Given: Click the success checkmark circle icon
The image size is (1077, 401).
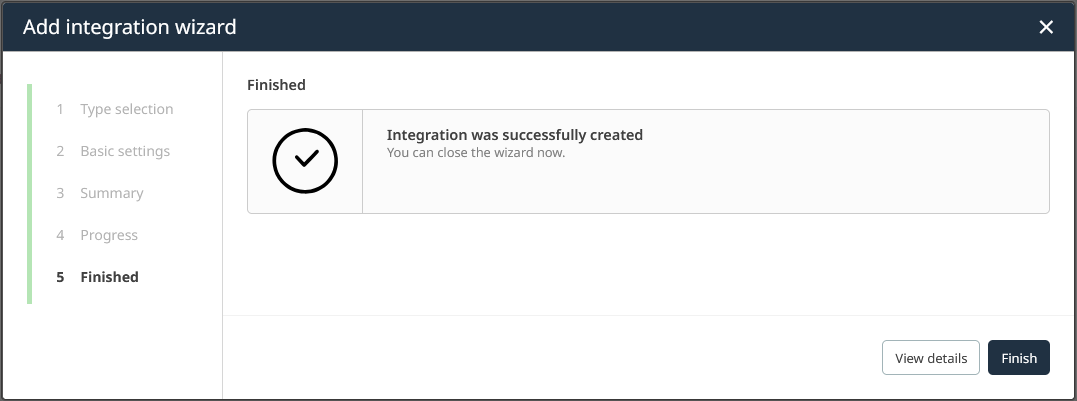Looking at the screenshot, I should pos(305,160).
